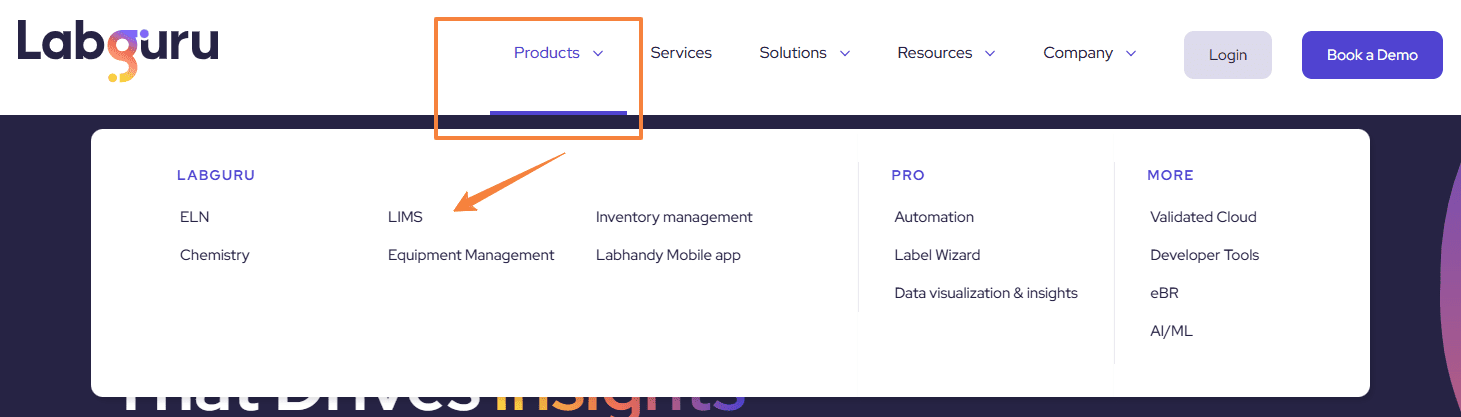The height and width of the screenshot is (417, 1461).
Task: Select the Chemistry product link
Action: pos(215,255)
